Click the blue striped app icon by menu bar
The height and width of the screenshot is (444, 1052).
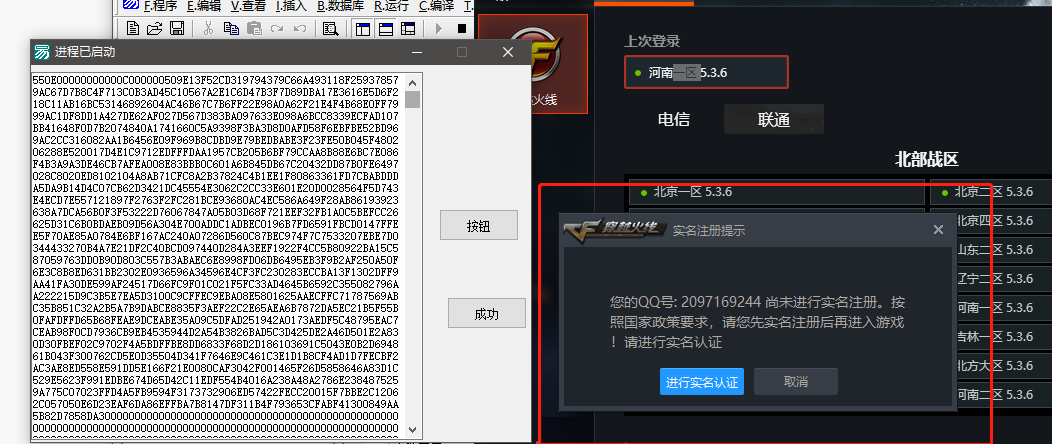coord(129,6)
